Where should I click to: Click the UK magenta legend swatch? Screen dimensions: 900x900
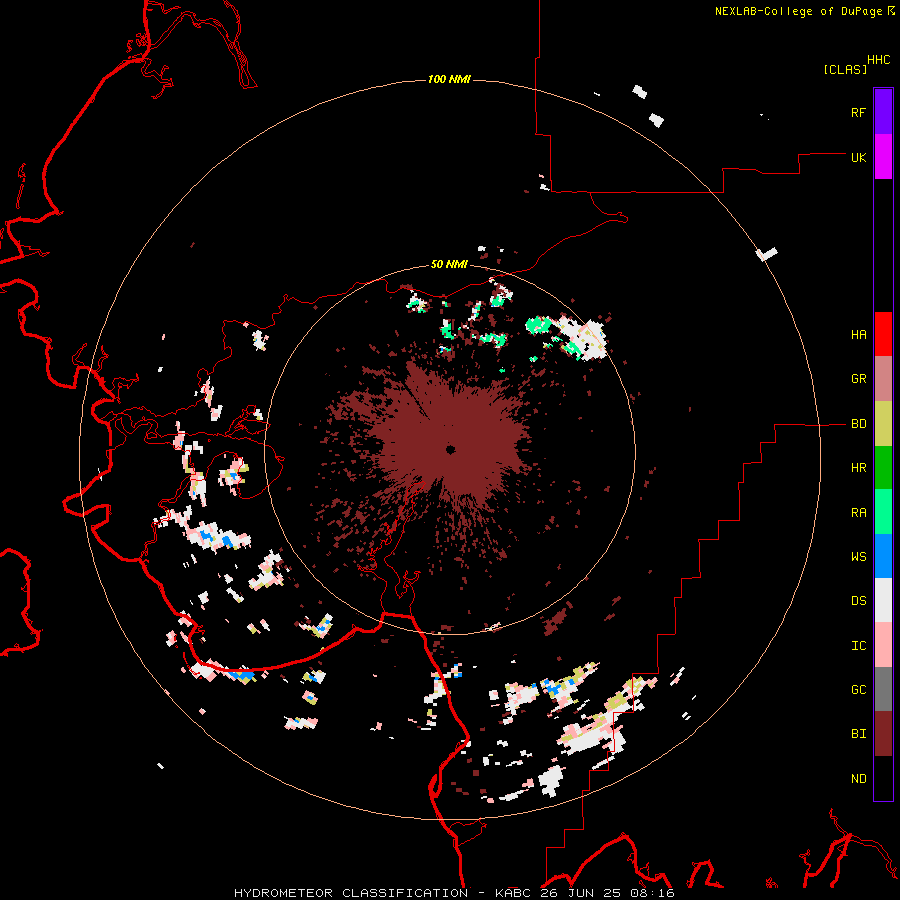click(883, 157)
